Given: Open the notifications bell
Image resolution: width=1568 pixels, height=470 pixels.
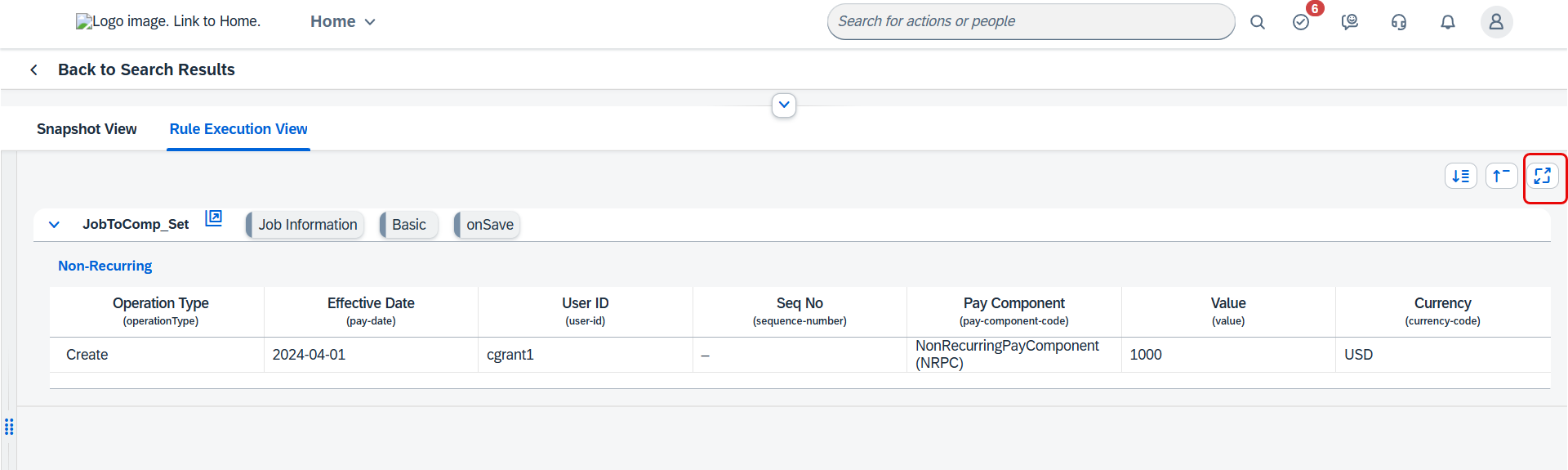Looking at the screenshot, I should point(1448,22).
